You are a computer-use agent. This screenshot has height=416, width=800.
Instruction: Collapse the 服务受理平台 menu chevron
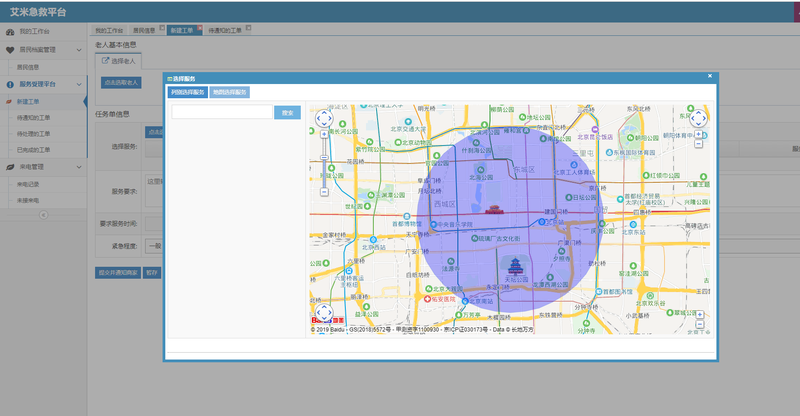tap(79, 84)
